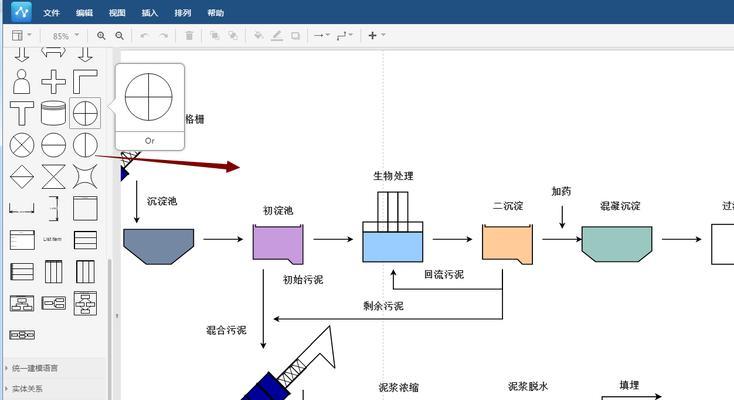Open the 插入 menu
Viewport: 734px width, 400px height.
tap(150, 13)
